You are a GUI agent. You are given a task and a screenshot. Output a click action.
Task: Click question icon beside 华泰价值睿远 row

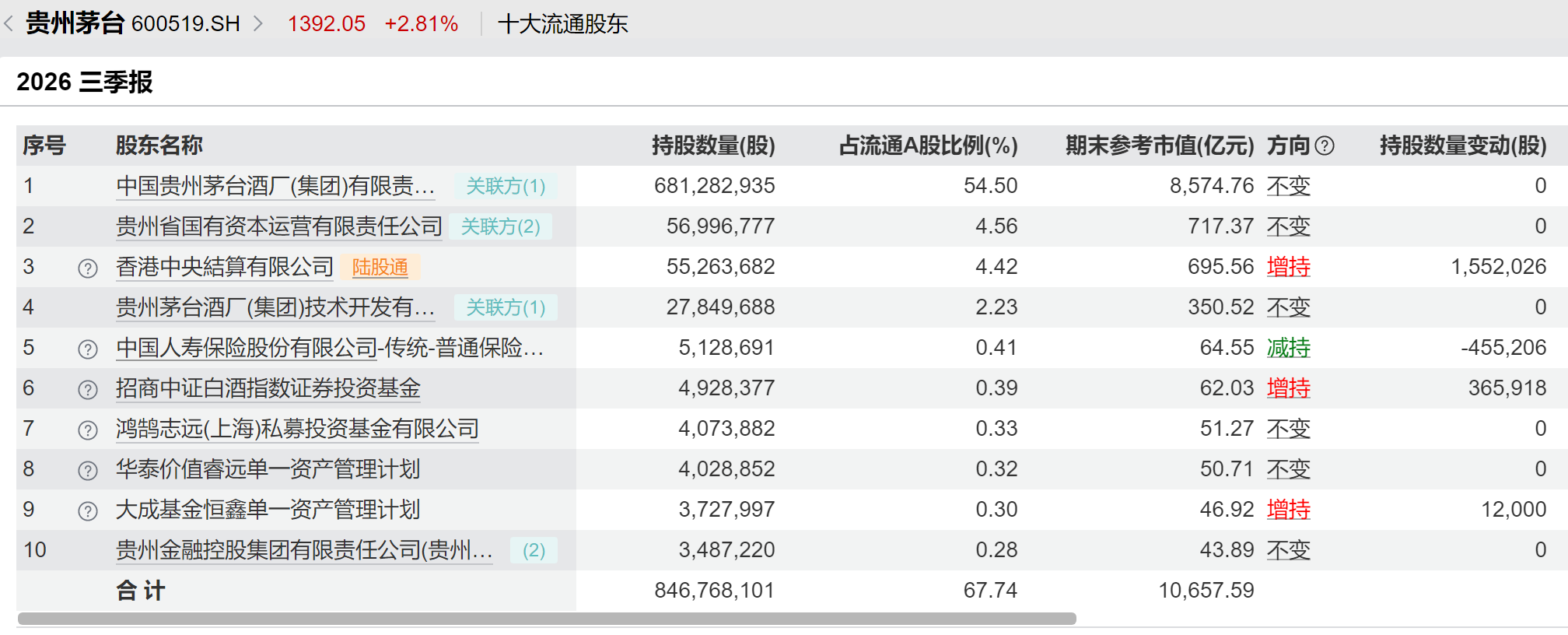88,470
